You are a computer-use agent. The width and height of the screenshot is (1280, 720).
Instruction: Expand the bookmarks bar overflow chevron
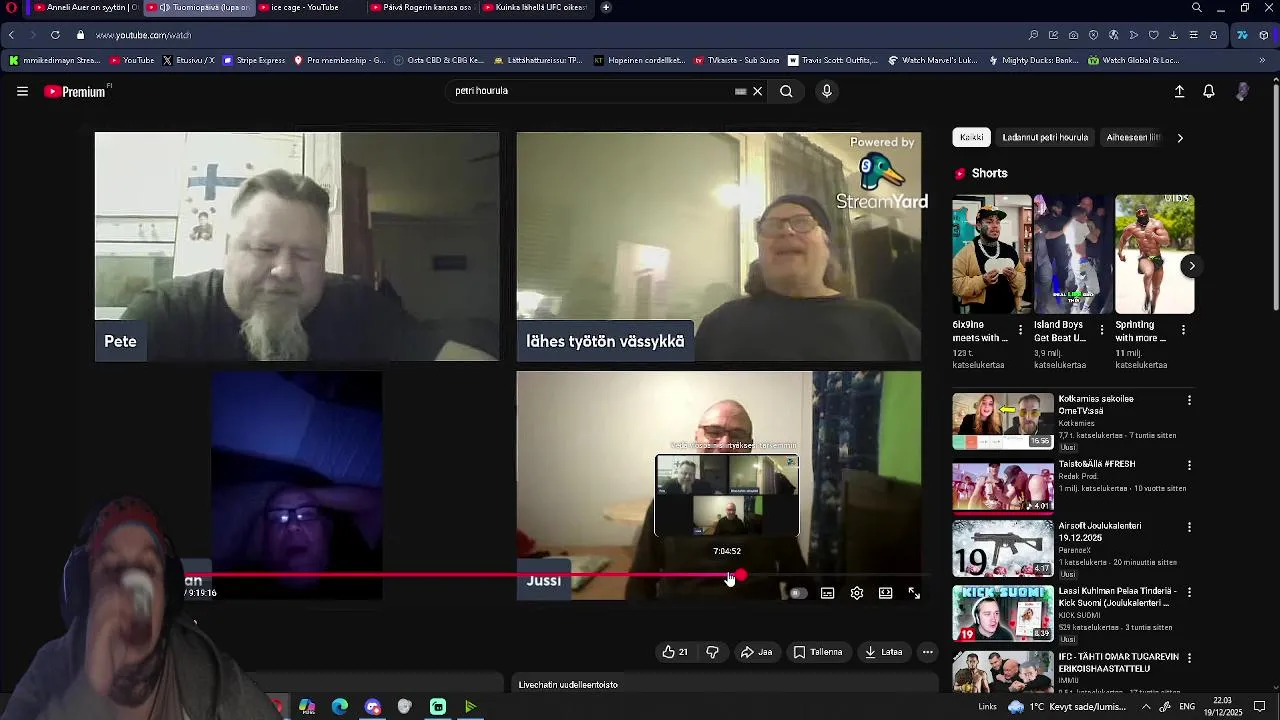tap(1262, 60)
